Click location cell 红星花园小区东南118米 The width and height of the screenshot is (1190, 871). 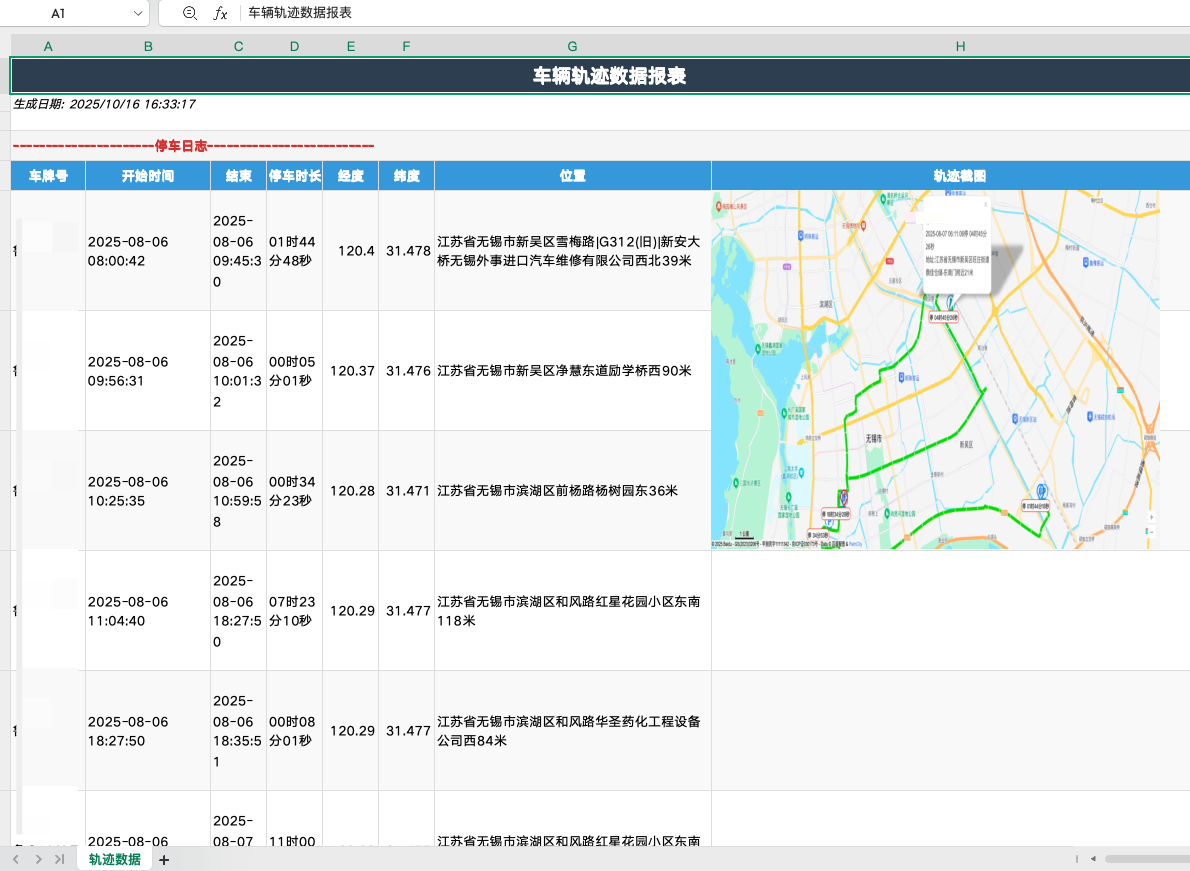[572, 611]
